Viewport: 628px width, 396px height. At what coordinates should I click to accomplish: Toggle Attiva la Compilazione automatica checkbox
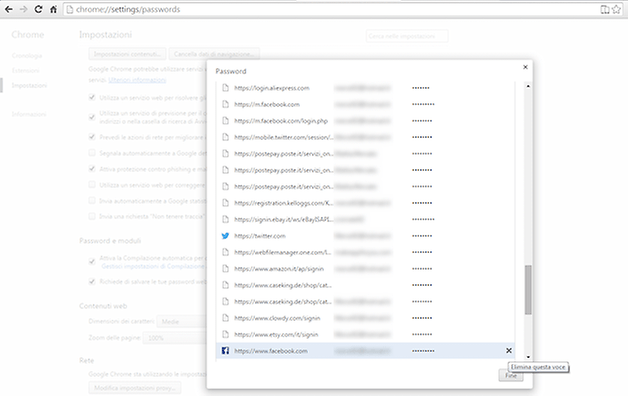[x=92, y=261]
